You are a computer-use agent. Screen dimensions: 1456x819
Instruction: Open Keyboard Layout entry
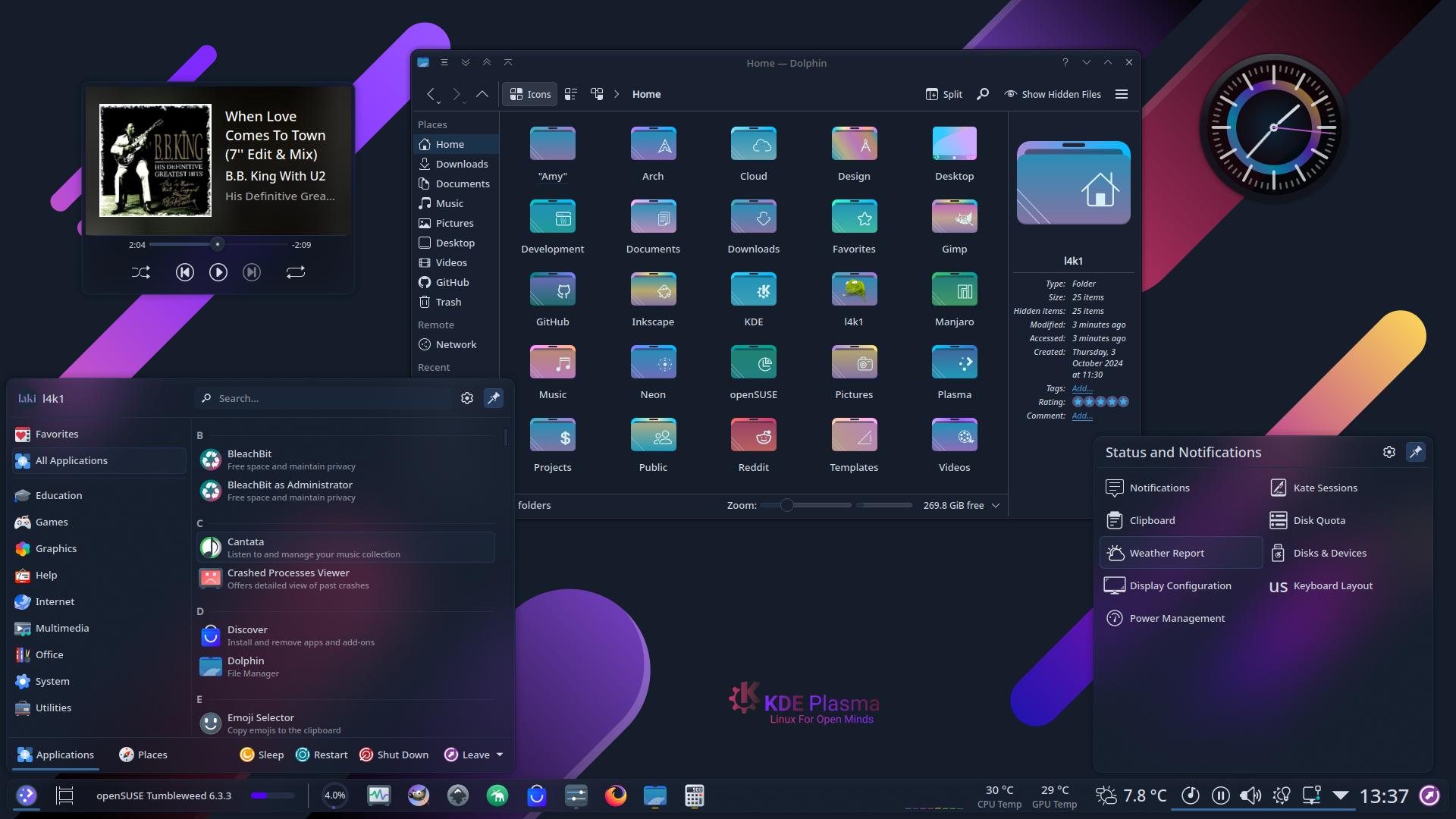pyautogui.click(x=1345, y=586)
